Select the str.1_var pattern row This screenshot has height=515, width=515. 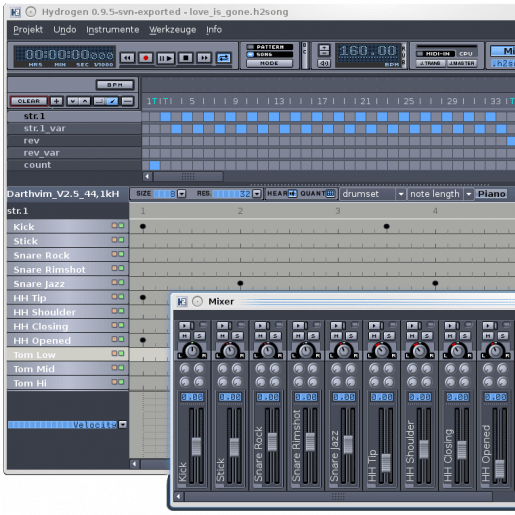point(74,128)
